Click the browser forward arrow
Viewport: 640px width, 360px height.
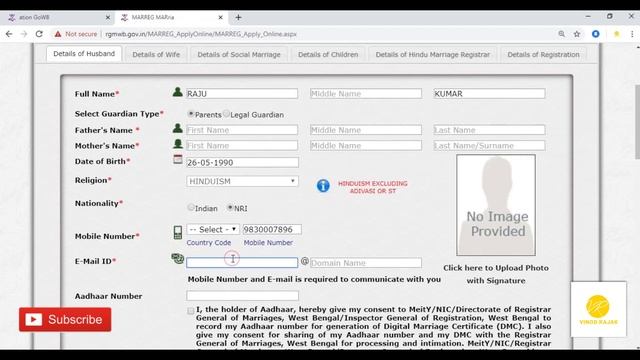pos(24,34)
